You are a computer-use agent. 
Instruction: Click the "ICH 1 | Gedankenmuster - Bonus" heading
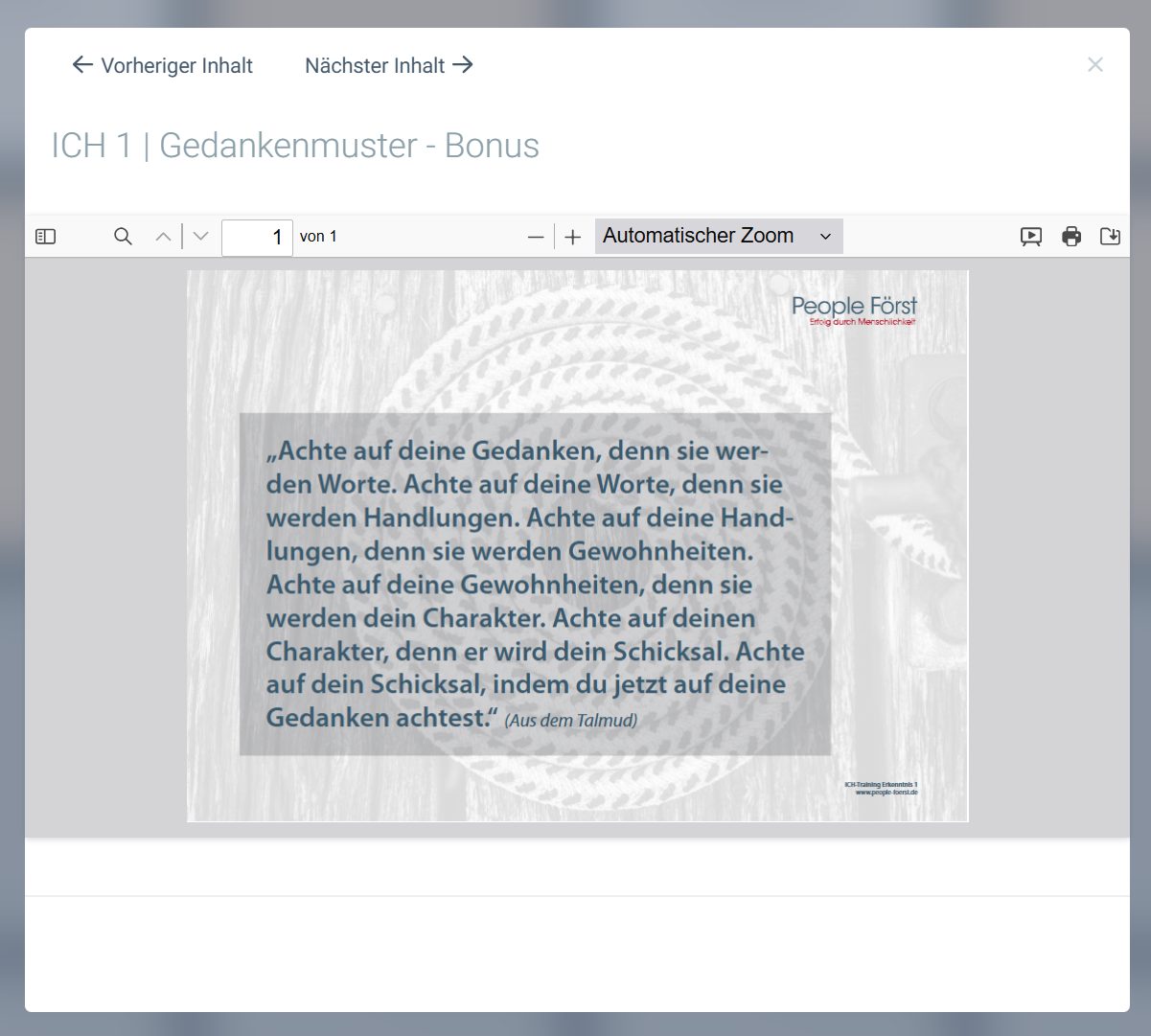click(295, 146)
